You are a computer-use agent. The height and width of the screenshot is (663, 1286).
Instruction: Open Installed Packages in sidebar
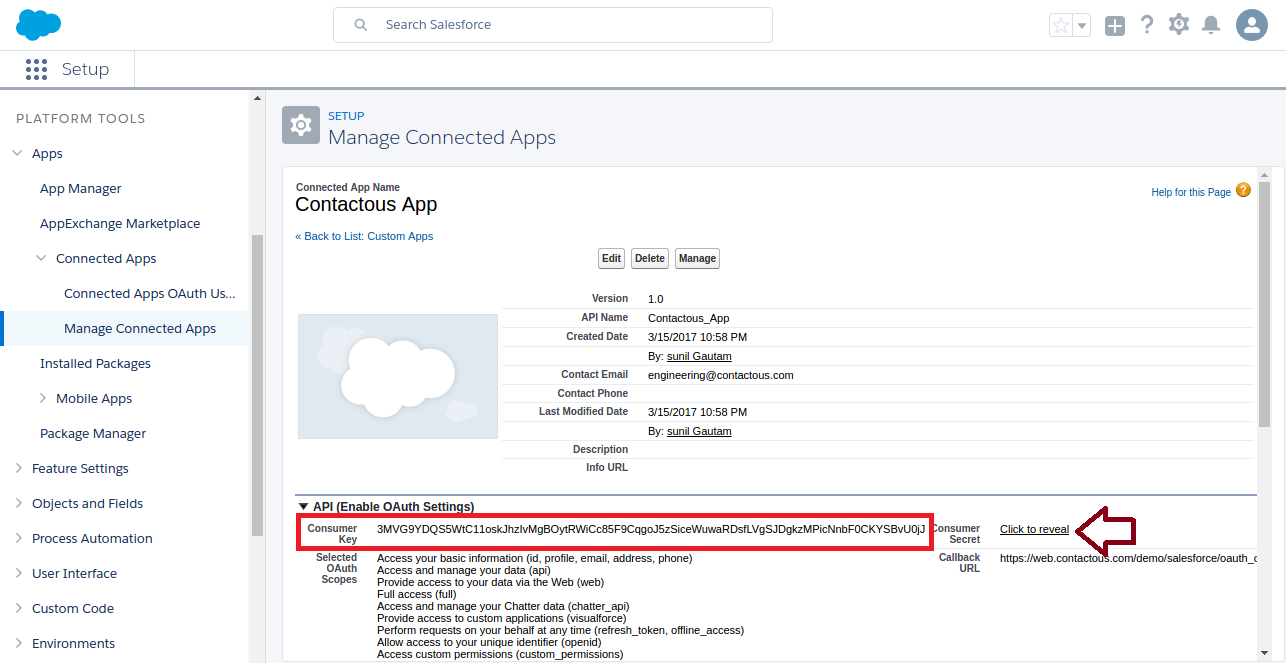(95, 363)
